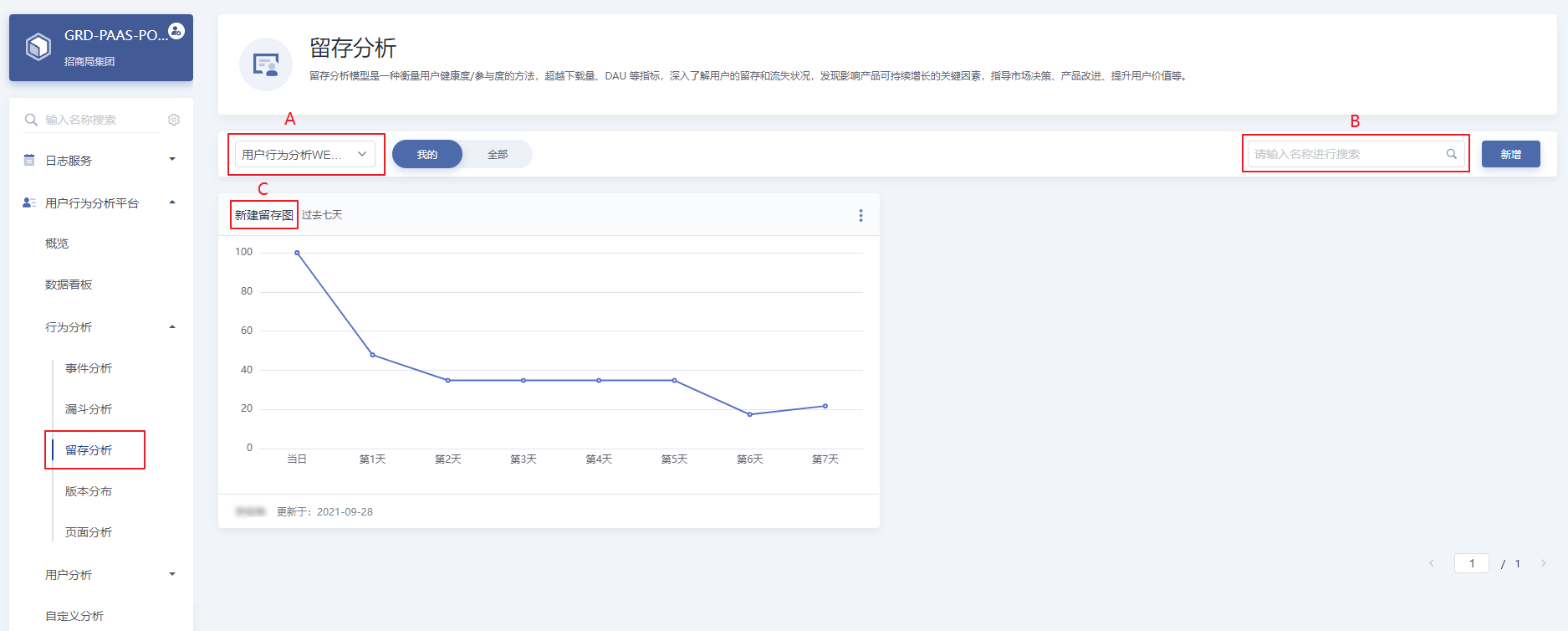Click the 第3天 axis label
The image size is (1568, 631).
524,459
